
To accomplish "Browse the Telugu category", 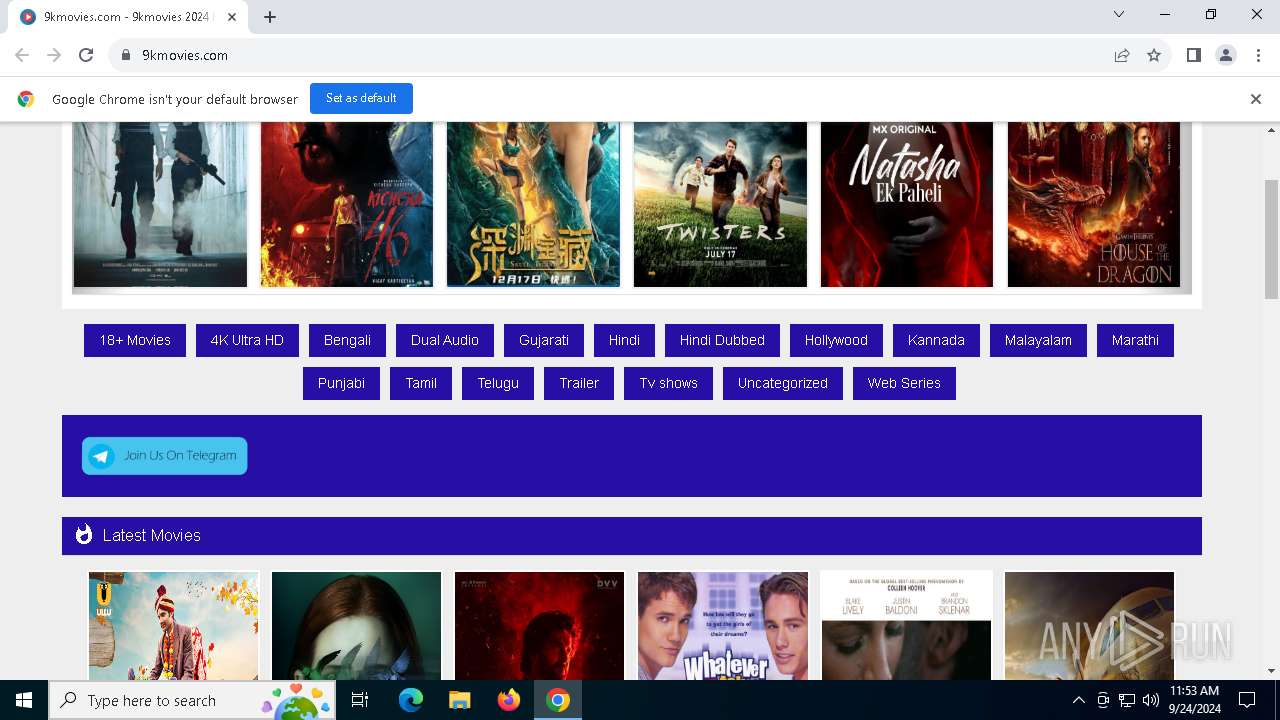I will click(x=498, y=383).
